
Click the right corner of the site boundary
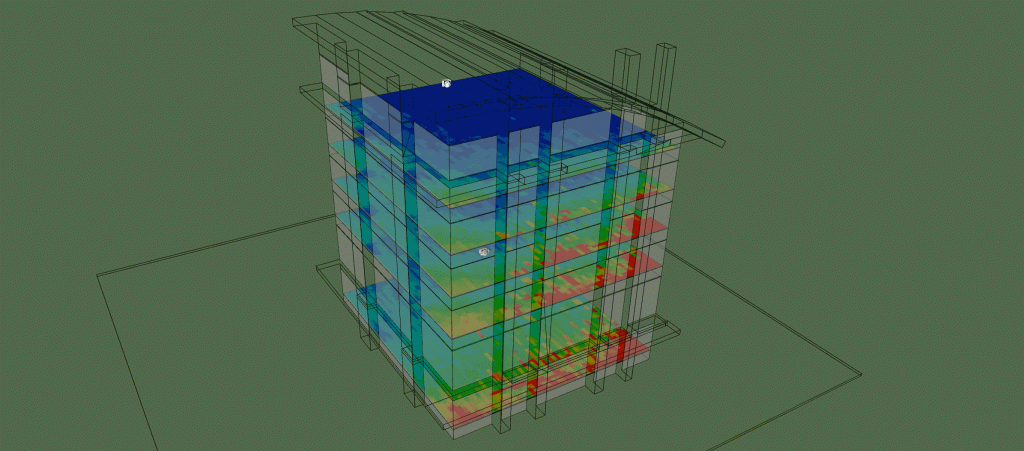click(x=860, y=375)
